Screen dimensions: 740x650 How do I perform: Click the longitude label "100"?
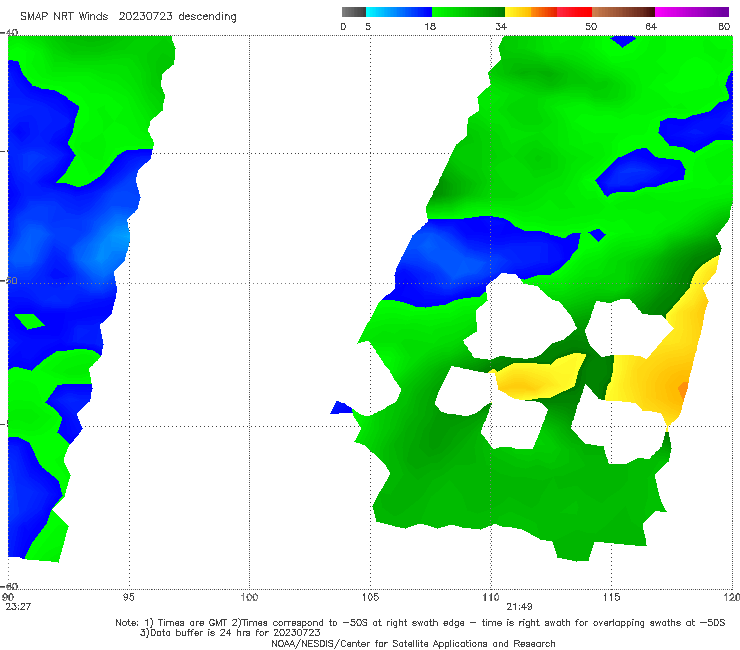point(249,597)
